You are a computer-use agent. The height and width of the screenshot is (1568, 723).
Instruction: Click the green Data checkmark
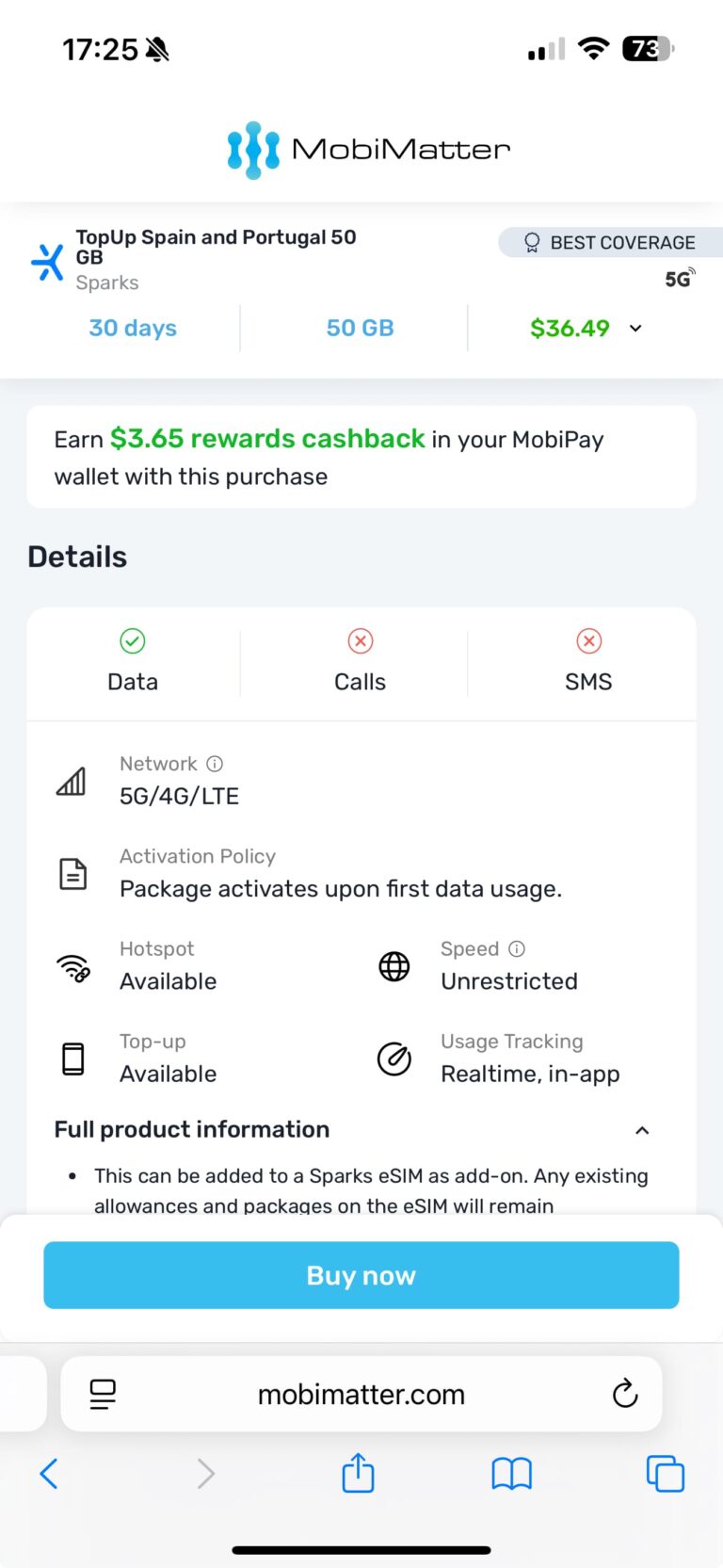[x=132, y=641]
